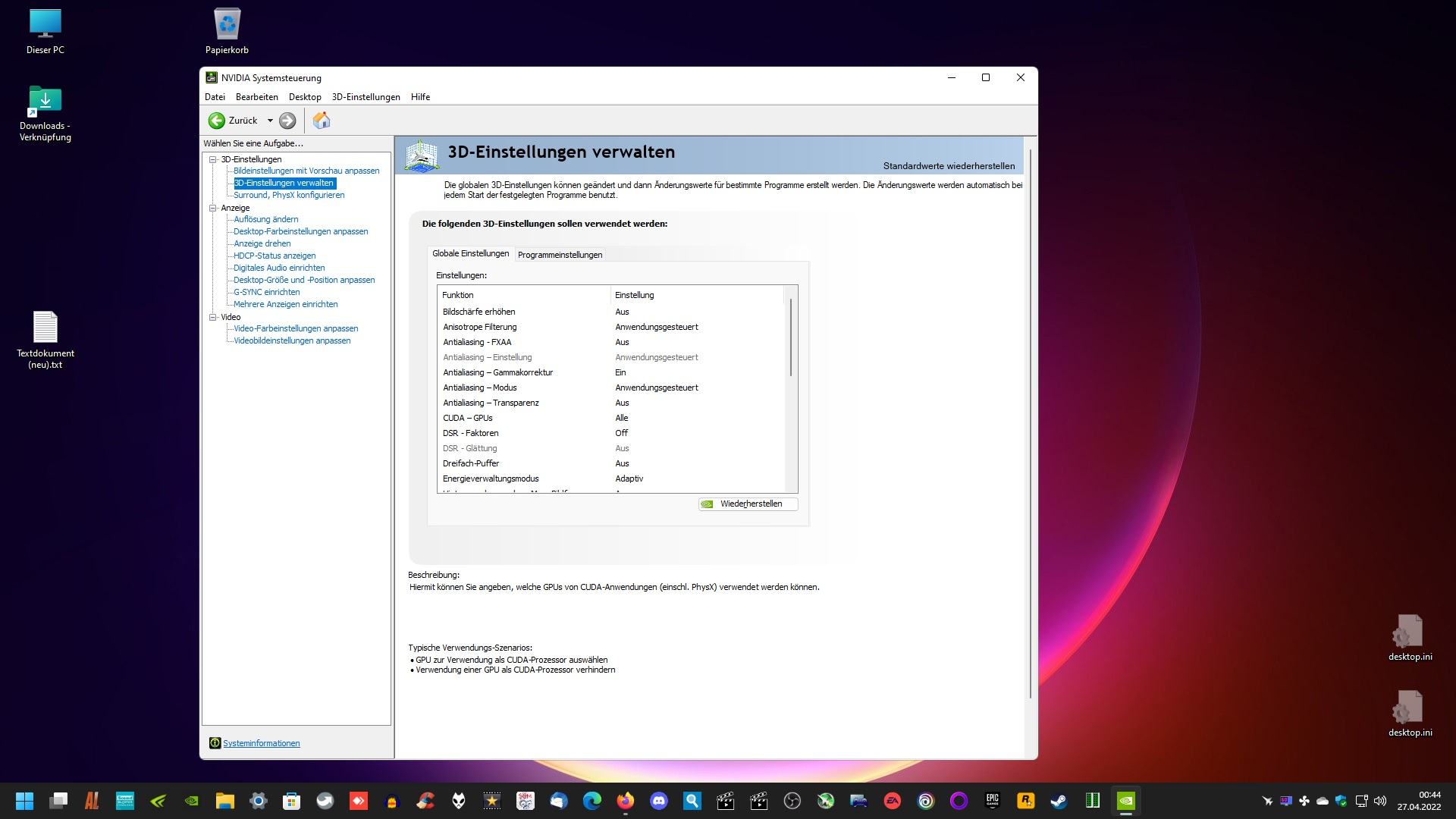
Task: Open Windows Security shield in system tray
Action: tap(1341, 801)
